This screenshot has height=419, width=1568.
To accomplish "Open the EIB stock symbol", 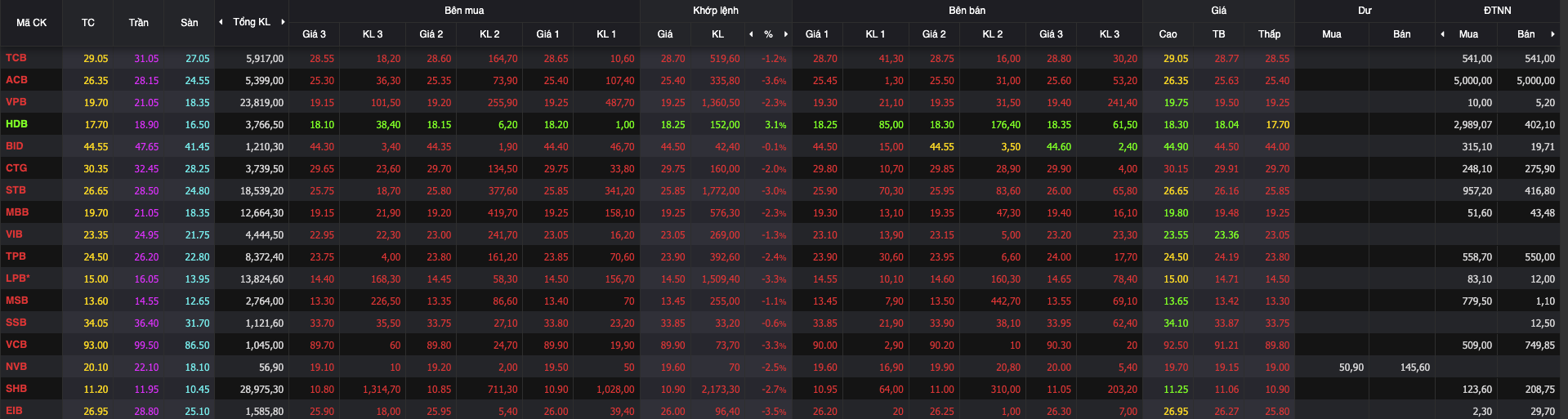I will 14,411.
